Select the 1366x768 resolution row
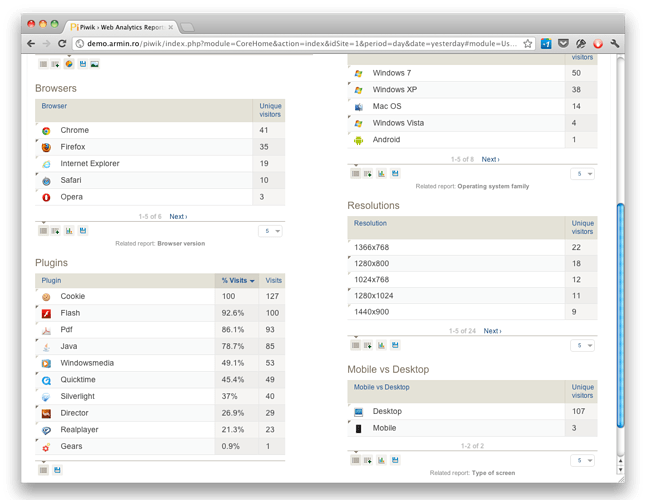The width and height of the screenshot is (647, 500). pos(472,247)
